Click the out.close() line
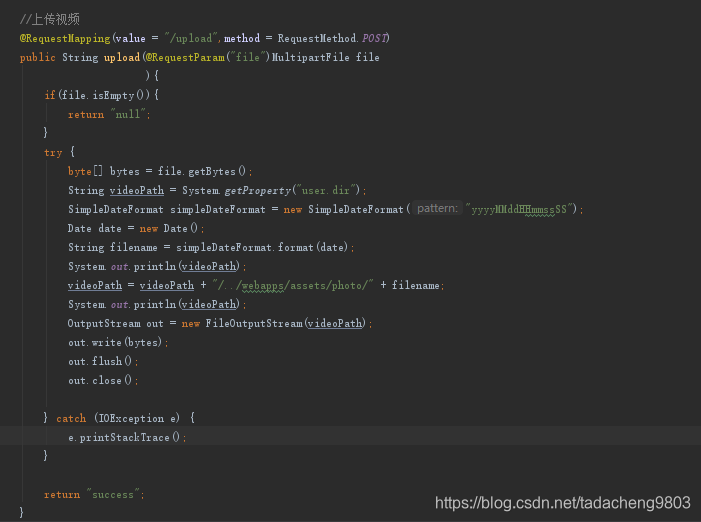Viewport: 701px width, 522px height. click(x=103, y=380)
